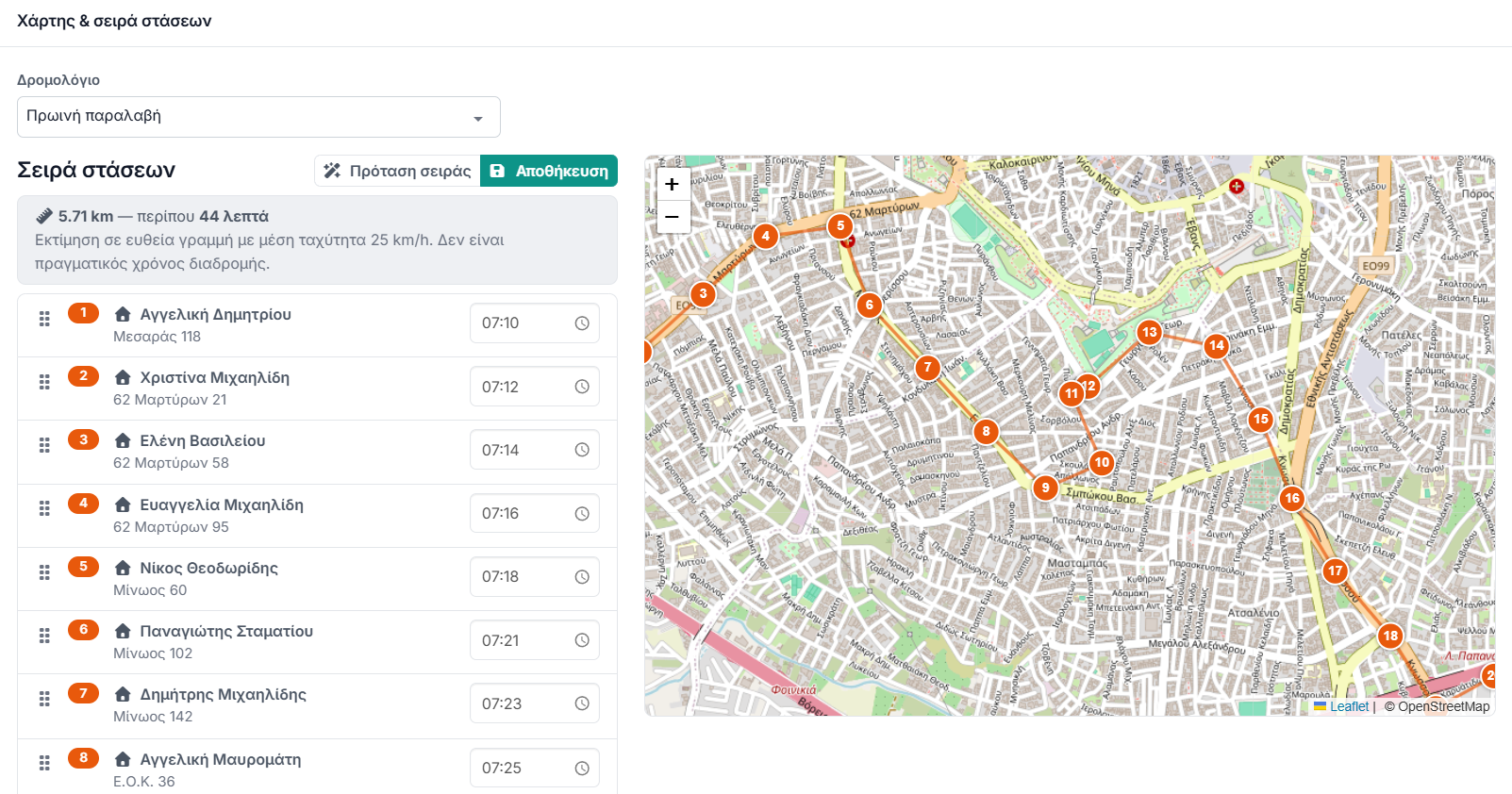
Task: Select map stop marker 9
Action: tap(1044, 488)
